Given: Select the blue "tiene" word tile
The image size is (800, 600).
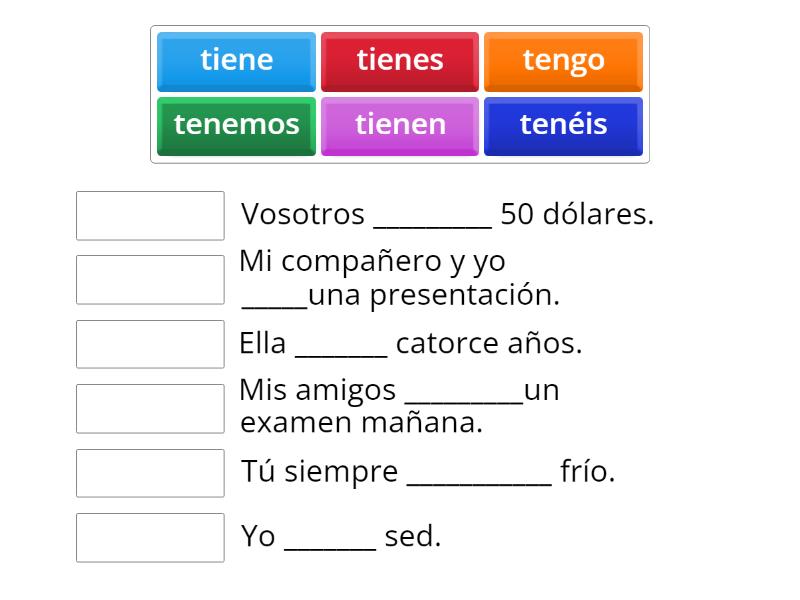Looking at the screenshot, I should coord(236,60).
